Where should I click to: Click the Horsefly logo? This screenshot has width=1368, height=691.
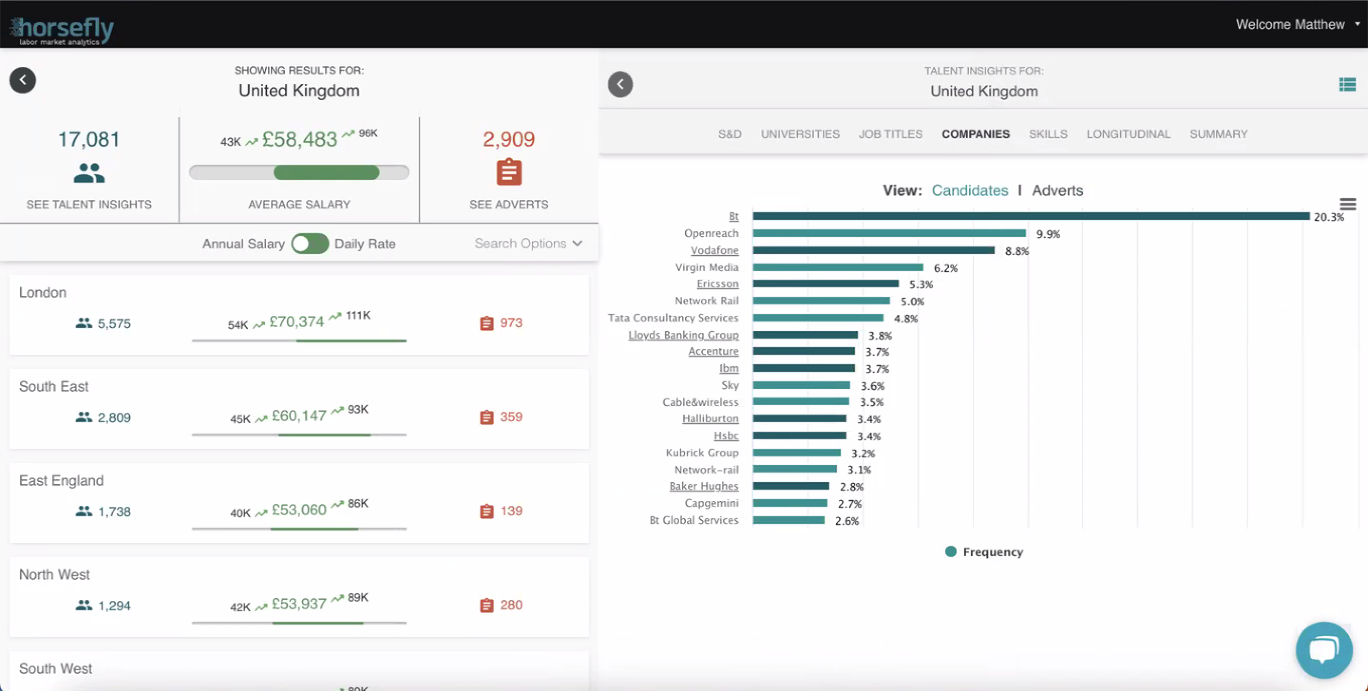[x=61, y=30]
